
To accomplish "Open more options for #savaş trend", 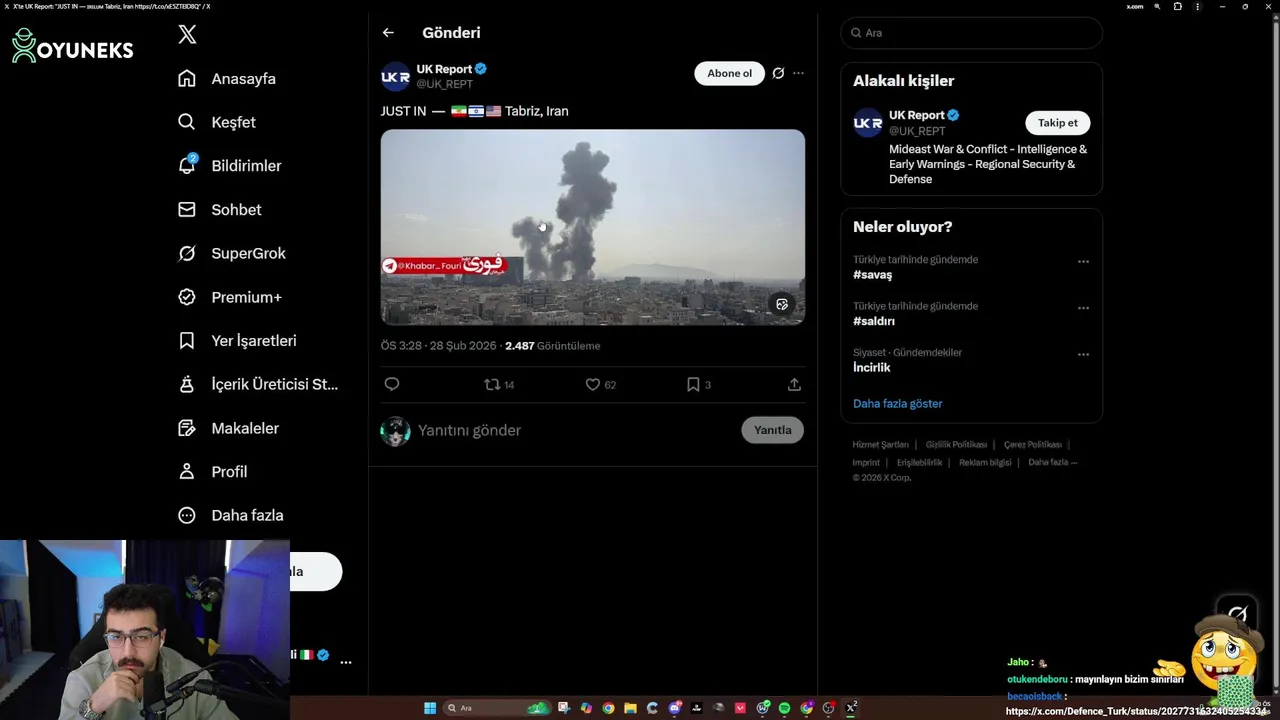I will coord(1083,262).
